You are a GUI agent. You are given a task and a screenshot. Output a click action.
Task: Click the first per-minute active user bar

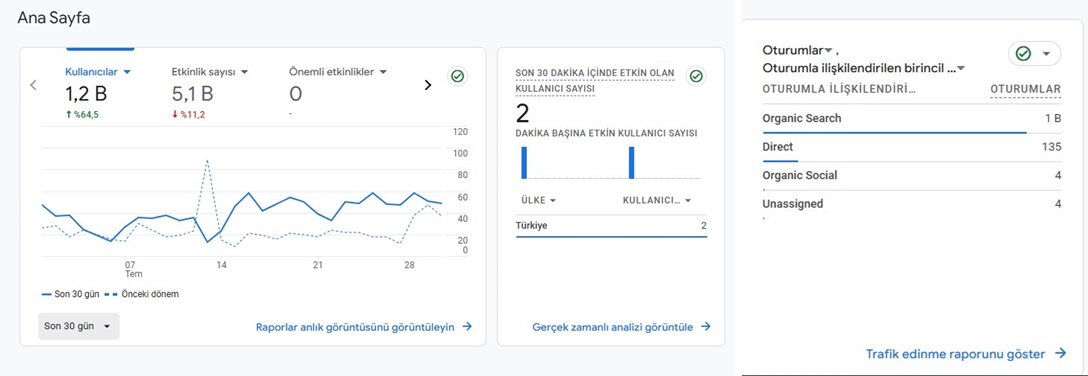(x=525, y=163)
